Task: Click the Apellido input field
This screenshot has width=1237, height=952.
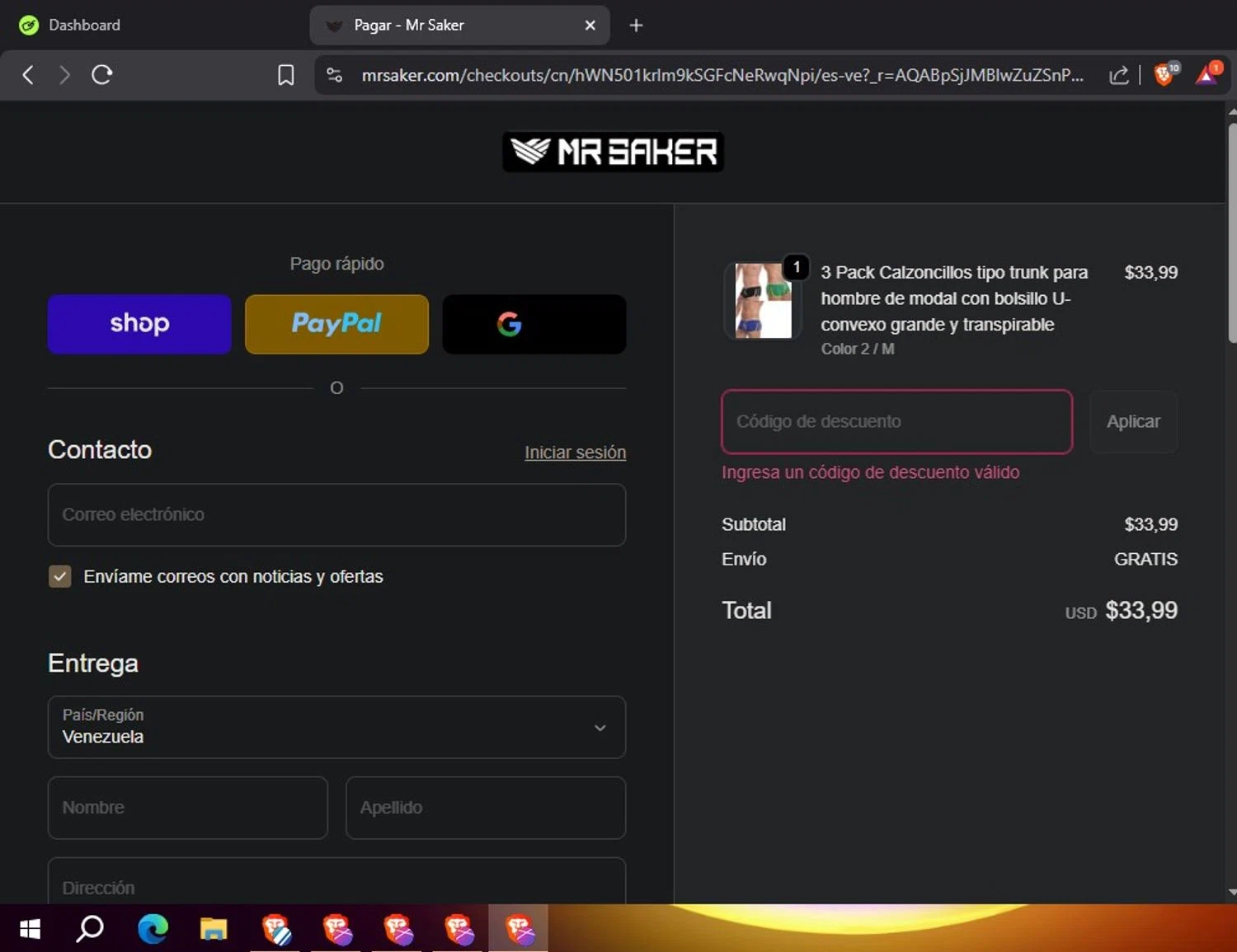Action: pyautogui.click(x=486, y=808)
